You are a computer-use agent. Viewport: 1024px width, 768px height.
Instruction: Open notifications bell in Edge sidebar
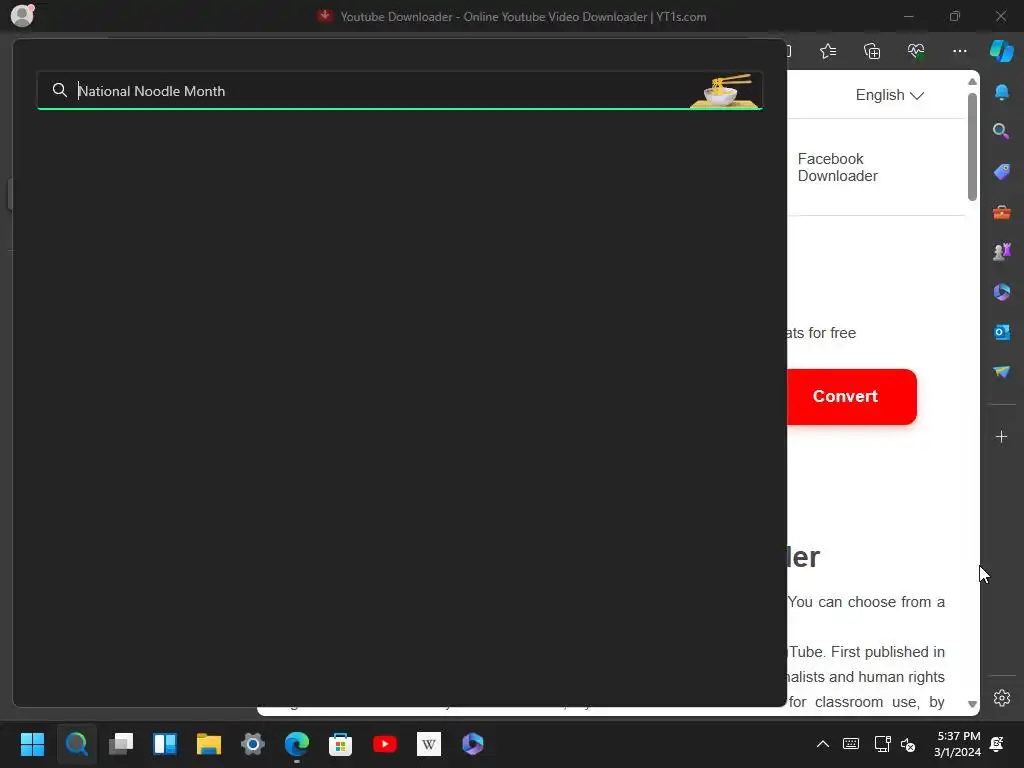pos(1001,91)
